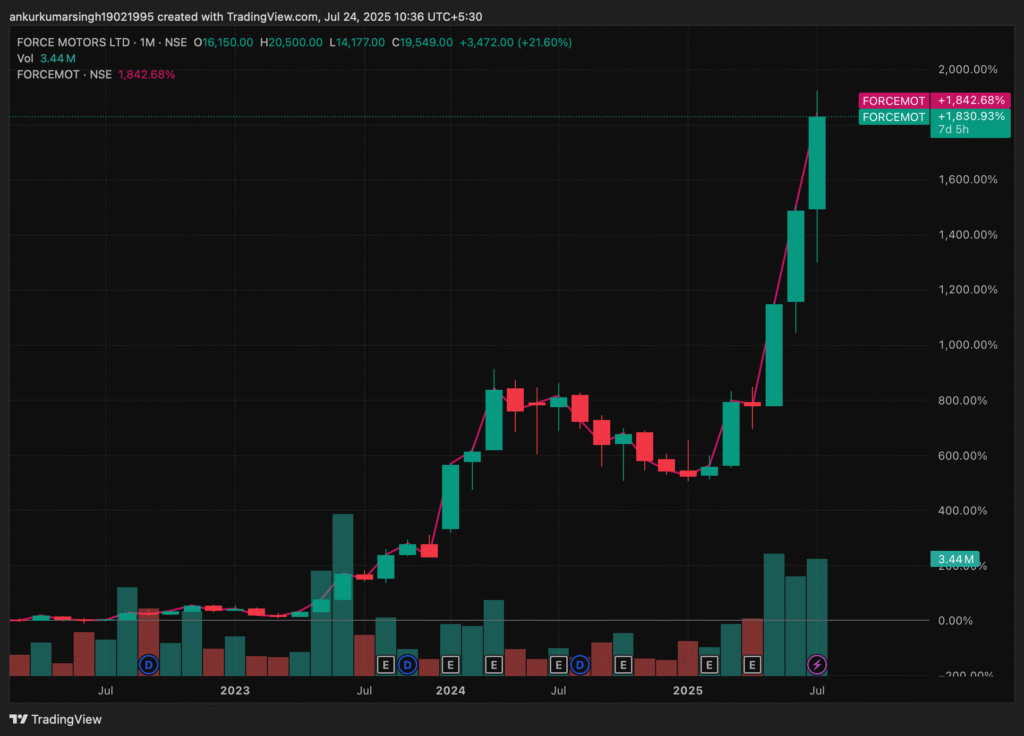Open the earnings marker for February 2025
Viewport: 1024px width, 736px height.
[709, 665]
